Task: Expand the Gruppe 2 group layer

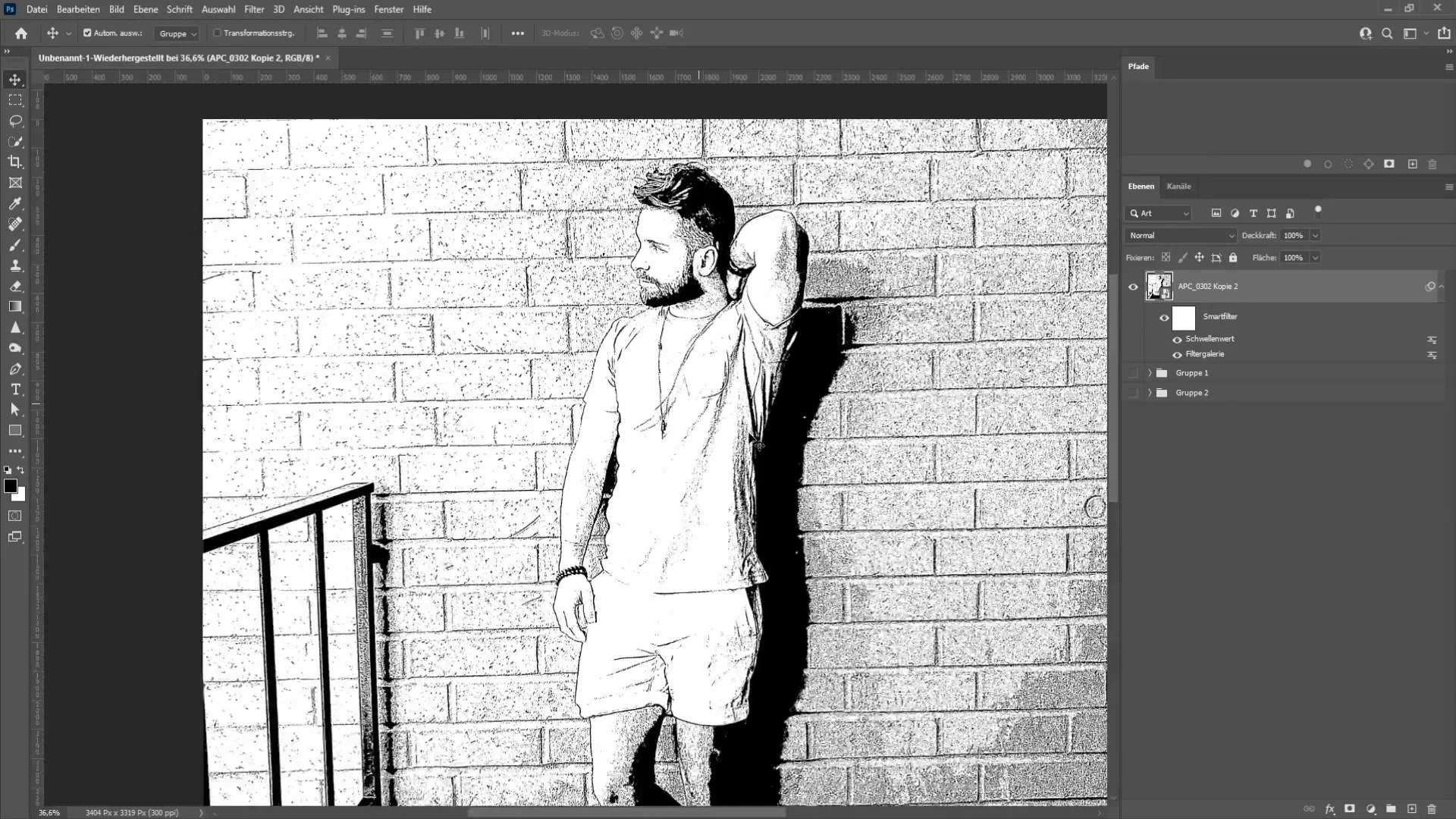Action: point(1149,392)
